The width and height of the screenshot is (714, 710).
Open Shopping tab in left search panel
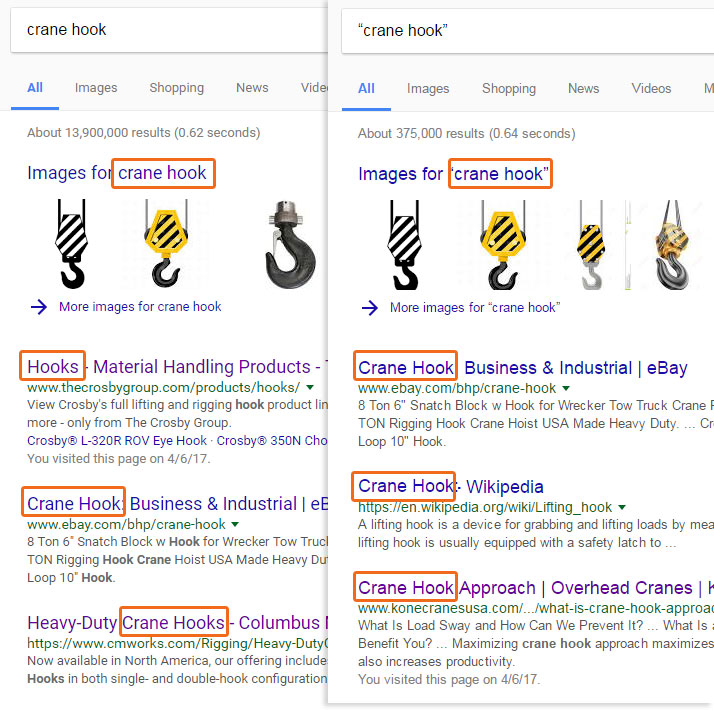[x=177, y=87]
